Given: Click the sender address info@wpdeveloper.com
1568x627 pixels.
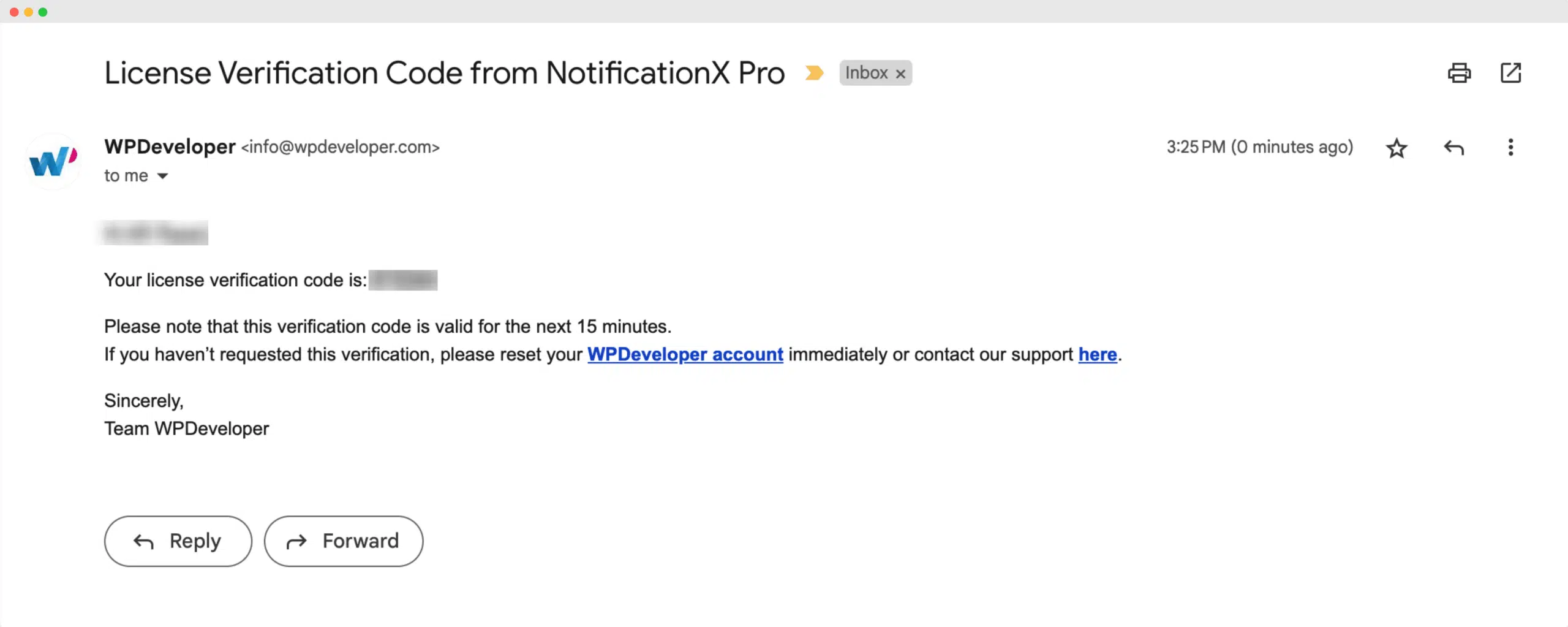Looking at the screenshot, I should point(341,147).
